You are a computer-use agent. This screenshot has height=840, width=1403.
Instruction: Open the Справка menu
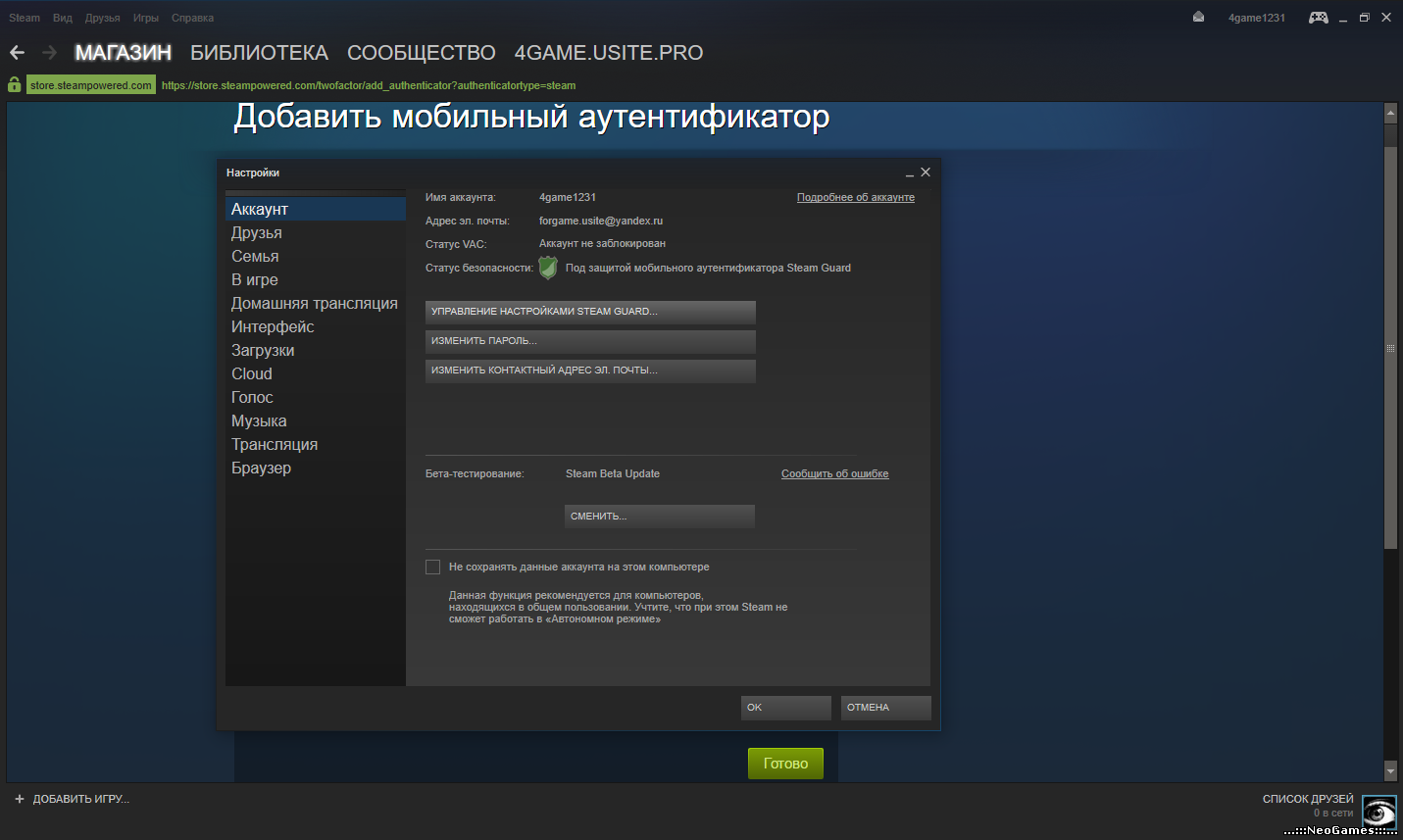tap(192, 18)
